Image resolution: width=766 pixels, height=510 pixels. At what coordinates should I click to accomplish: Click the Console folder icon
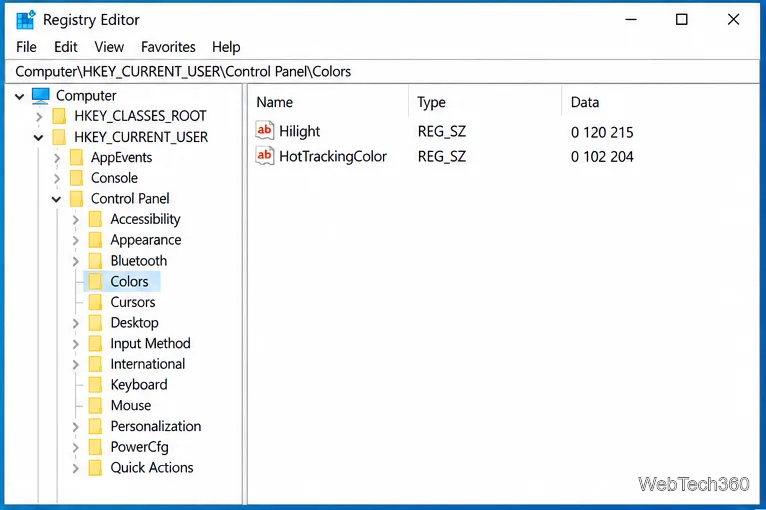click(x=77, y=178)
